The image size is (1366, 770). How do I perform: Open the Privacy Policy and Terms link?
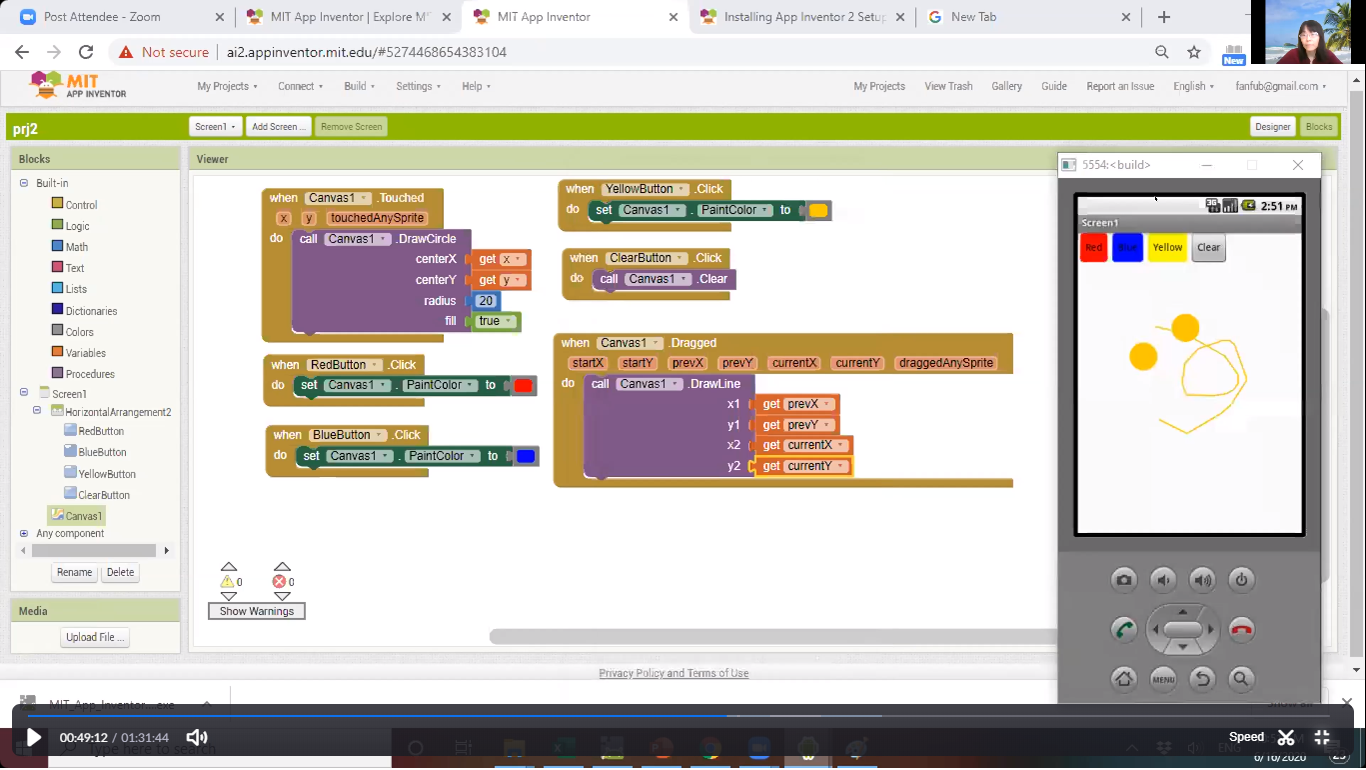[673, 673]
